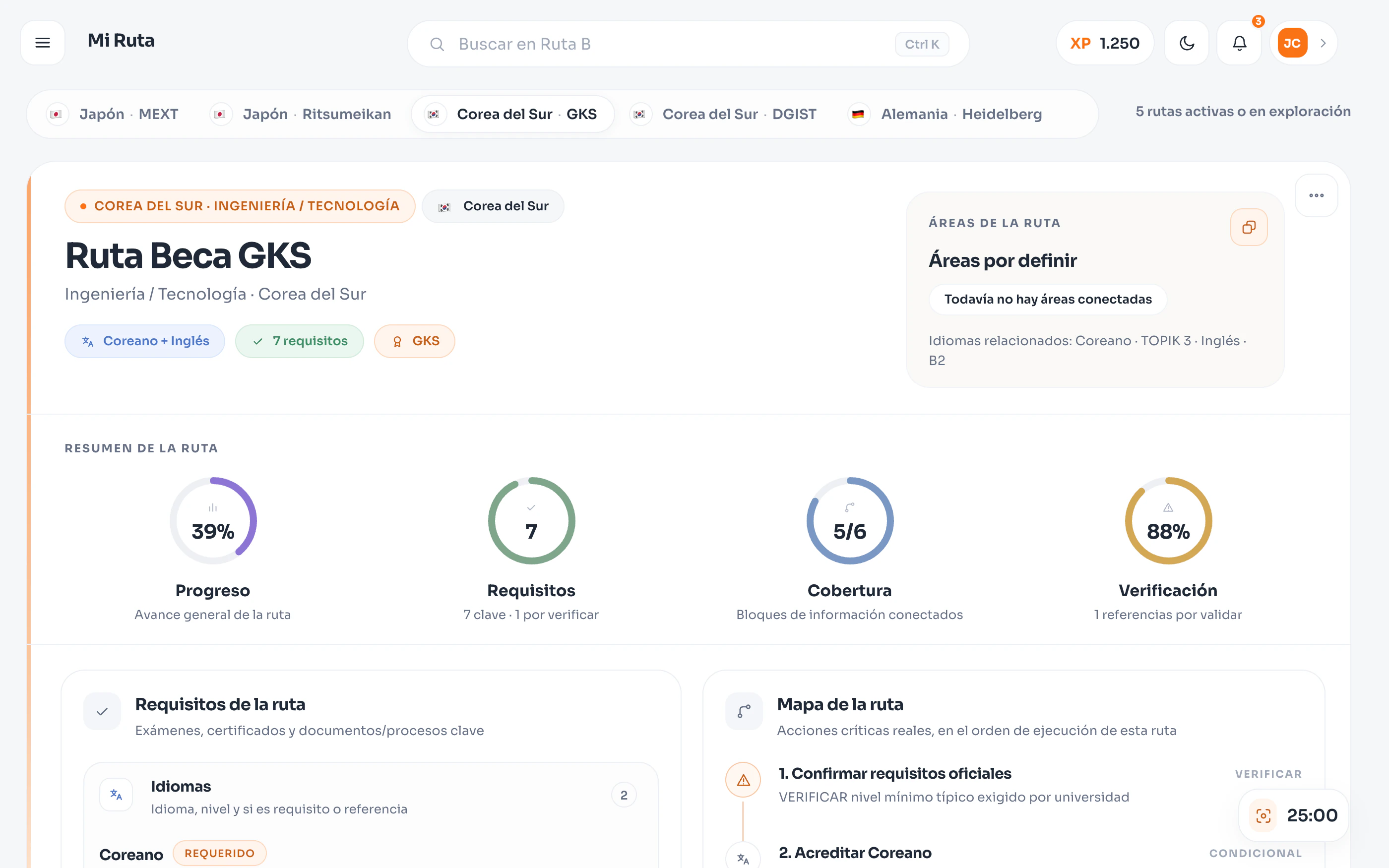Click the 39% Progreso ring
The image size is (1389, 868).
[213, 521]
